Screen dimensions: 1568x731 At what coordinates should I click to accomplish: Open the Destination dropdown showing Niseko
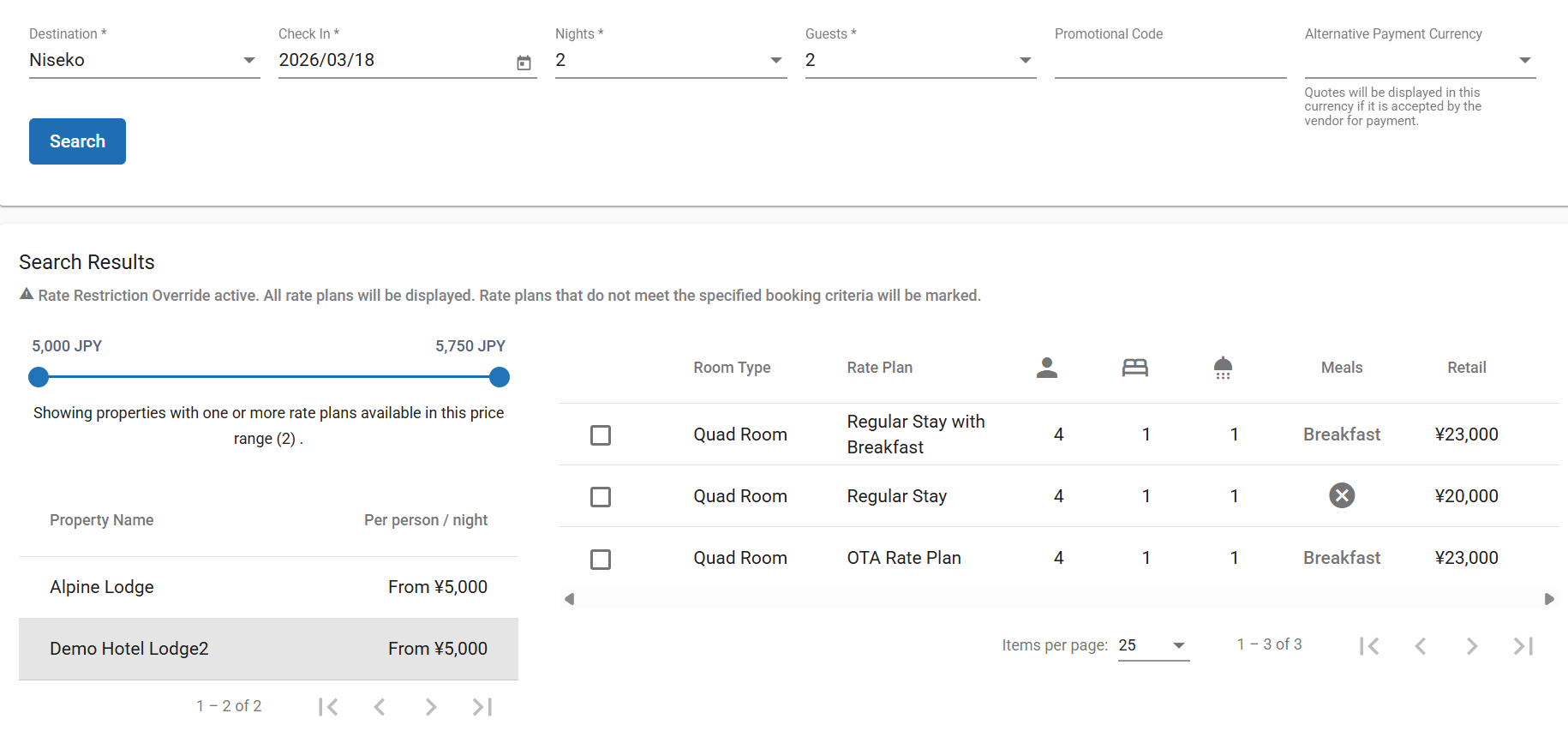[144, 61]
